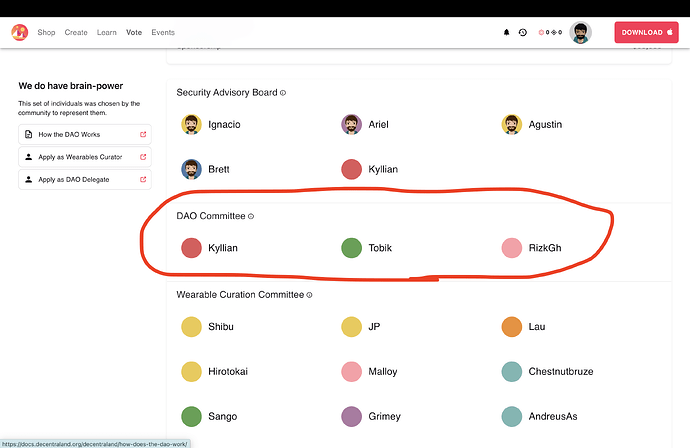This screenshot has width=690, height=448.
Task: Click Grimey's purple avatar
Action: [x=352, y=416]
